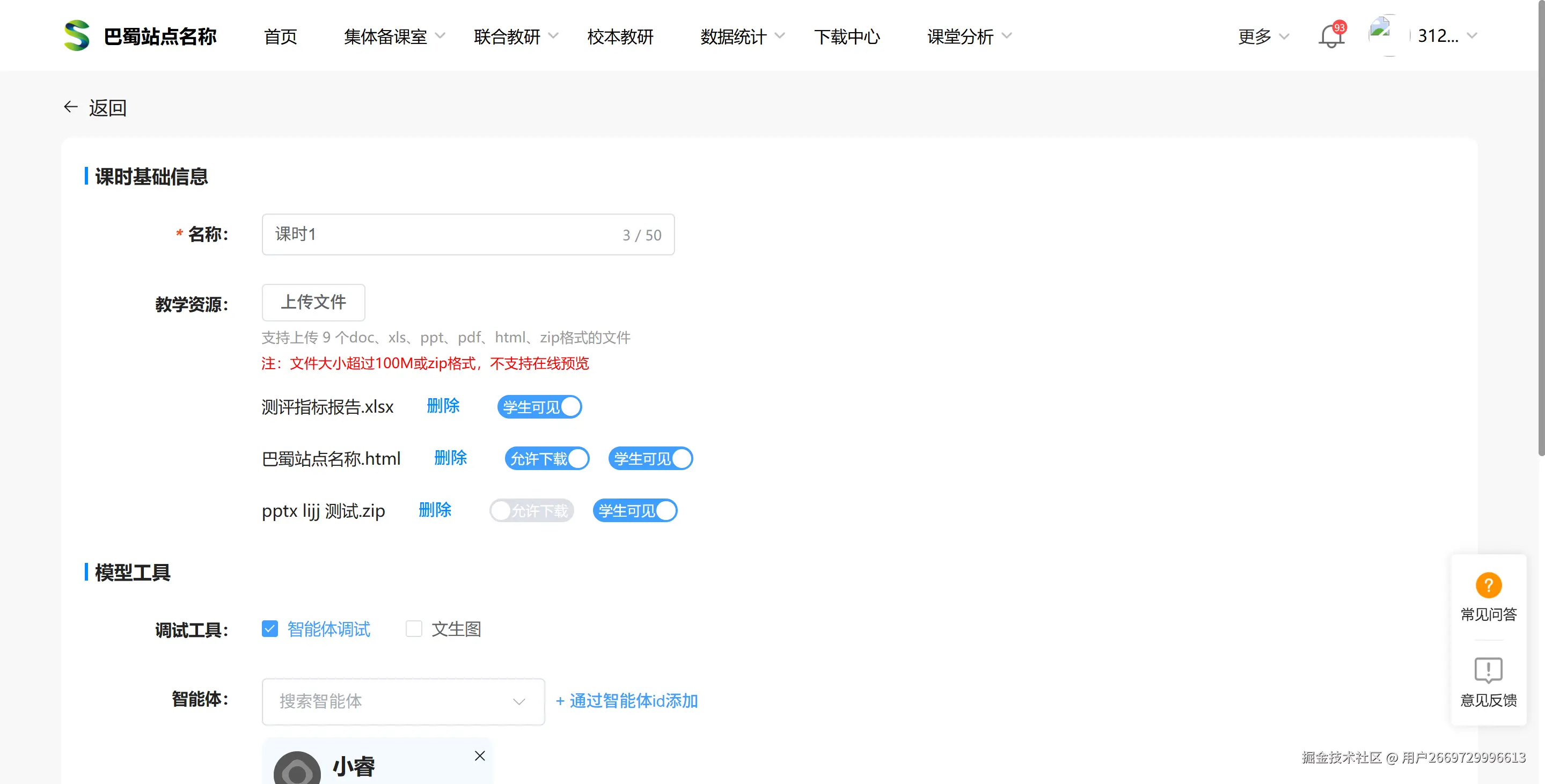Click the 巴蜀站点名称 site title
The height and width of the screenshot is (784, 1545).
pyautogui.click(x=159, y=36)
